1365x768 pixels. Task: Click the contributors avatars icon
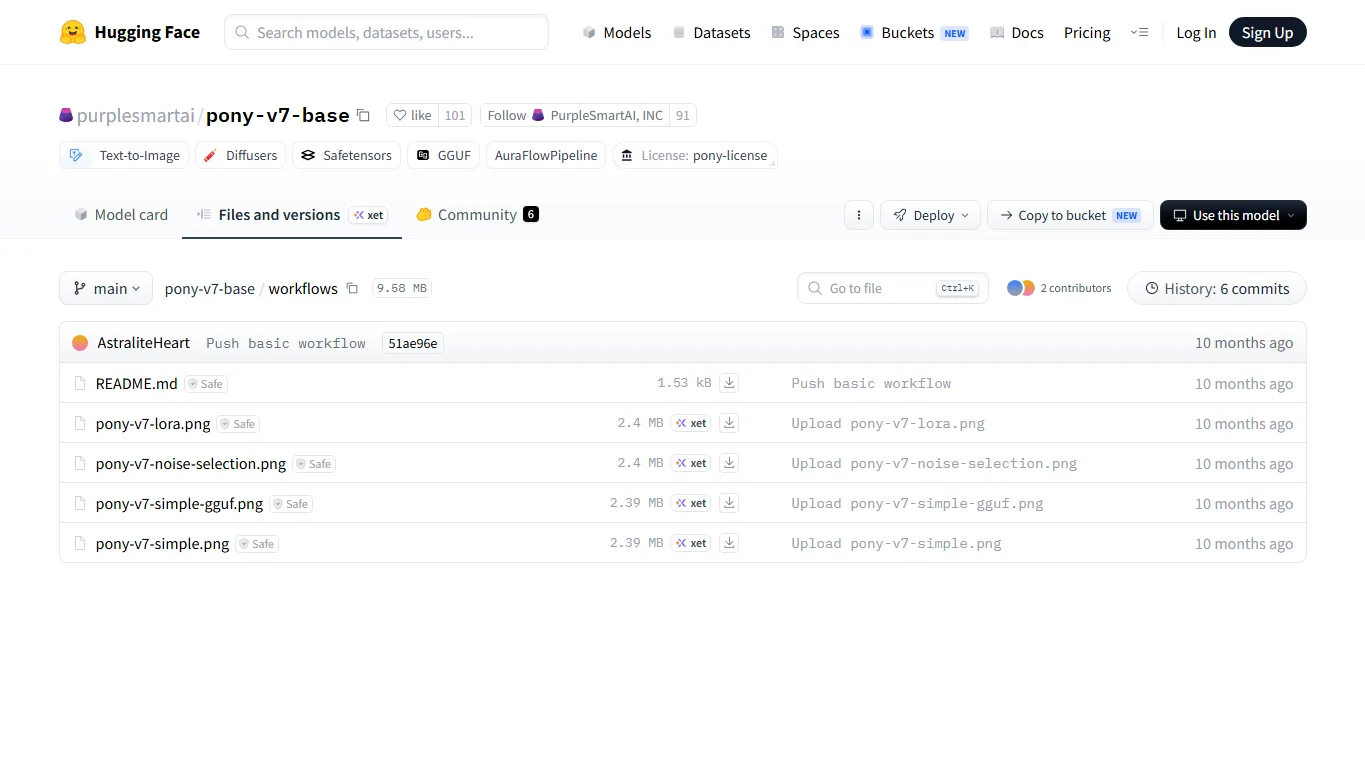(x=1021, y=288)
